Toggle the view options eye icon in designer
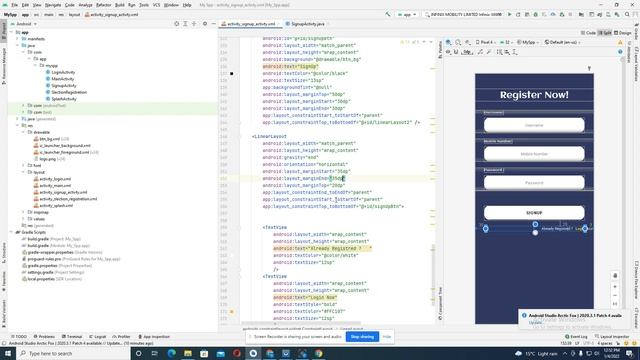The image size is (640, 360). click(x=449, y=52)
